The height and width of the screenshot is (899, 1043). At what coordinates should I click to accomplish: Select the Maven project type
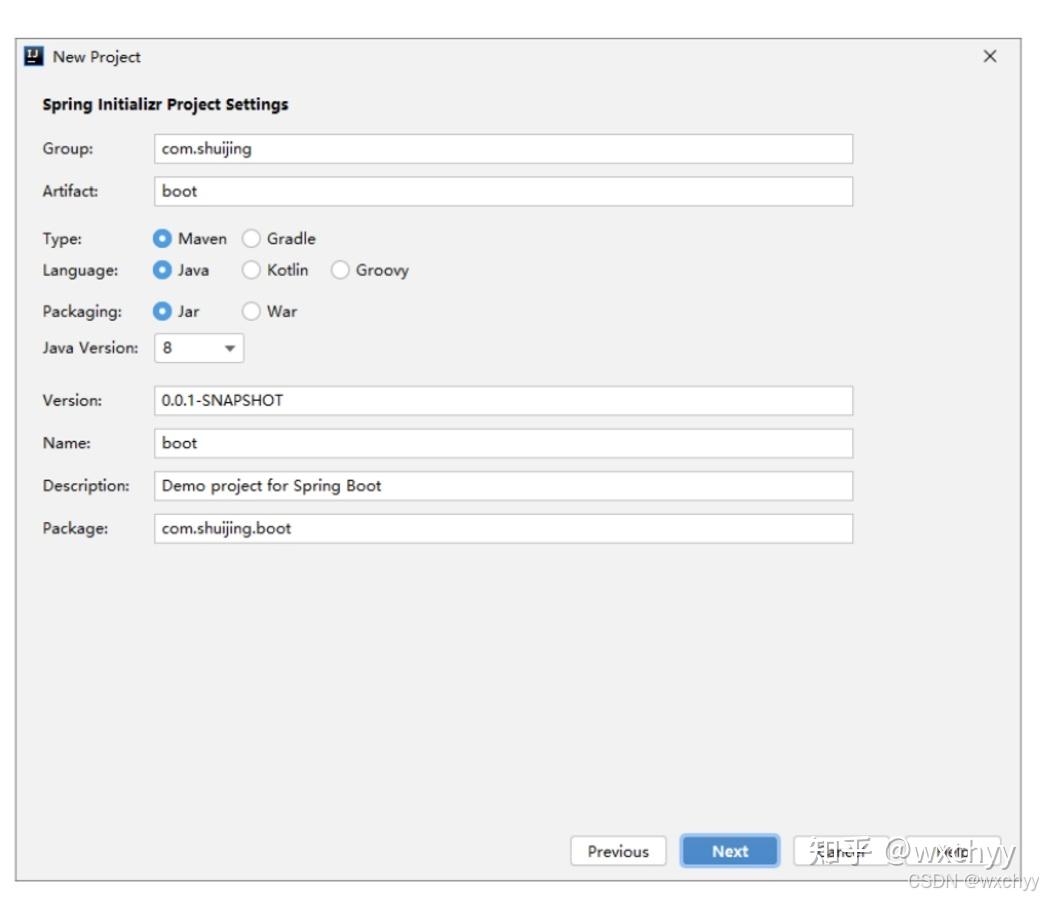click(x=162, y=239)
